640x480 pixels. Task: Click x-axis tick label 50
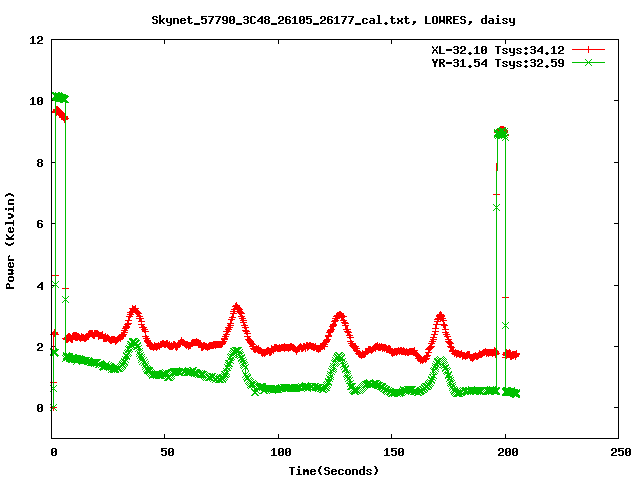click(167, 452)
